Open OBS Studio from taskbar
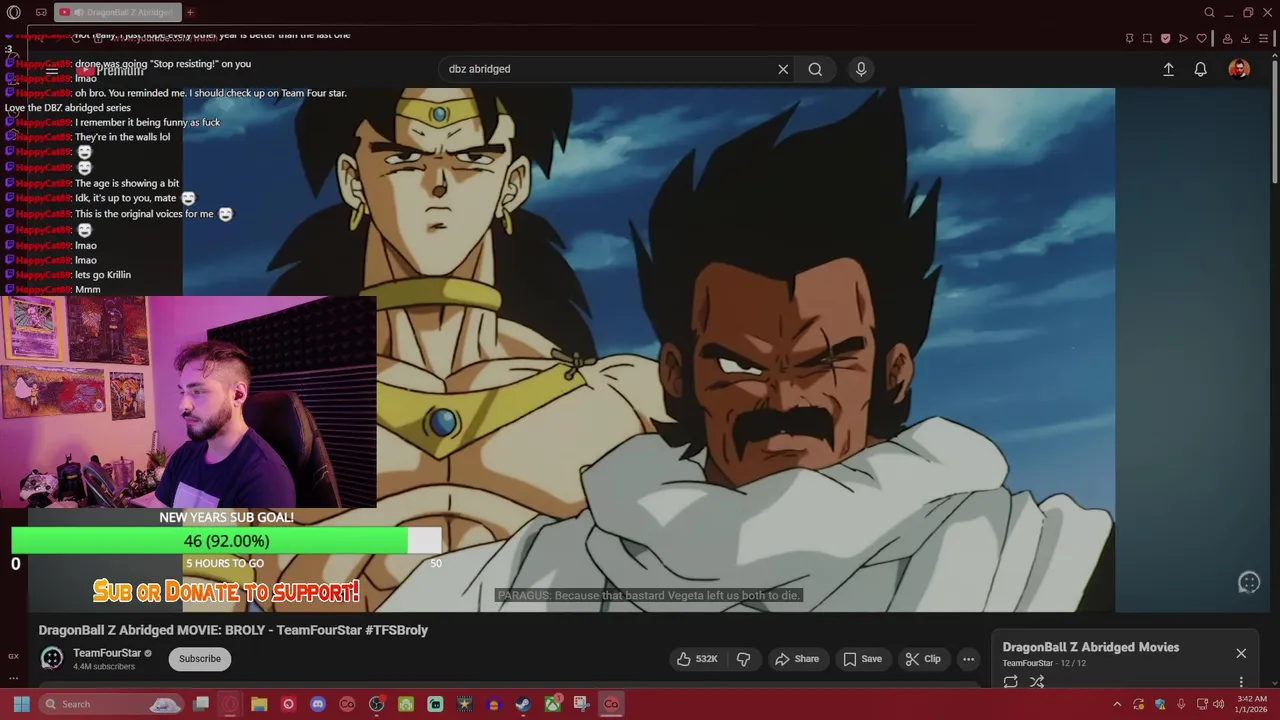This screenshot has height=720, width=1280. 376,704
